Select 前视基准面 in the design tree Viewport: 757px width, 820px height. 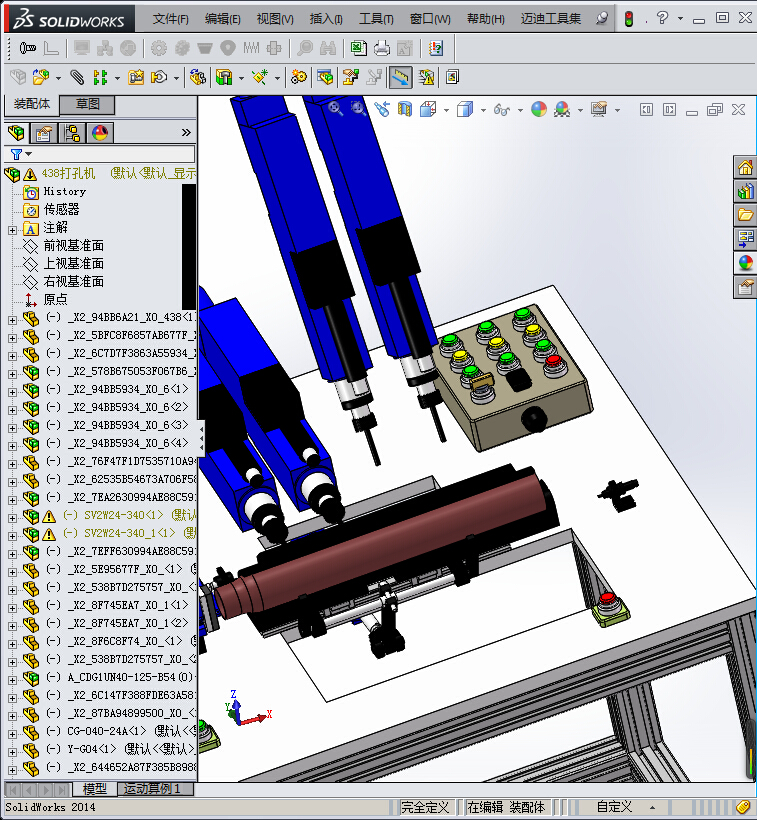point(74,245)
